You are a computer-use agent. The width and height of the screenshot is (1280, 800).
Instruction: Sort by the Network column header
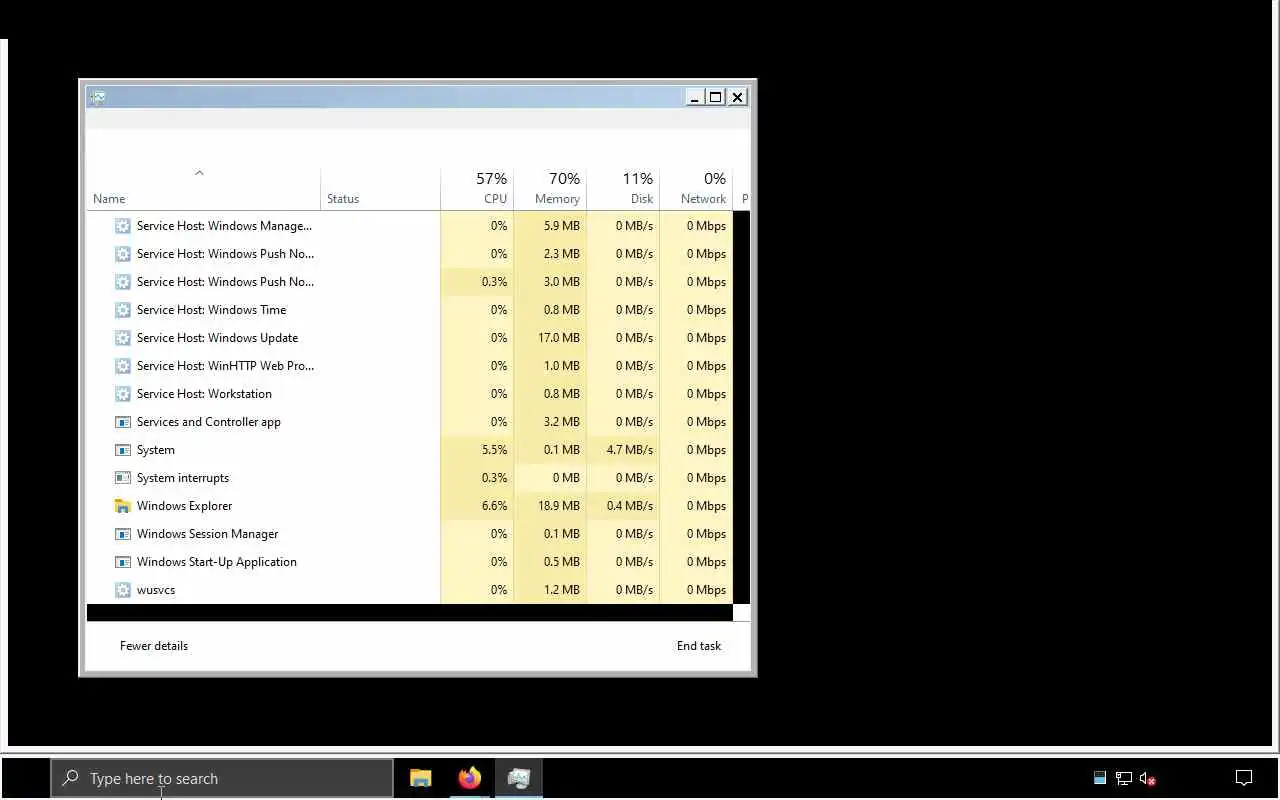pyautogui.click(x=696, y=187)
